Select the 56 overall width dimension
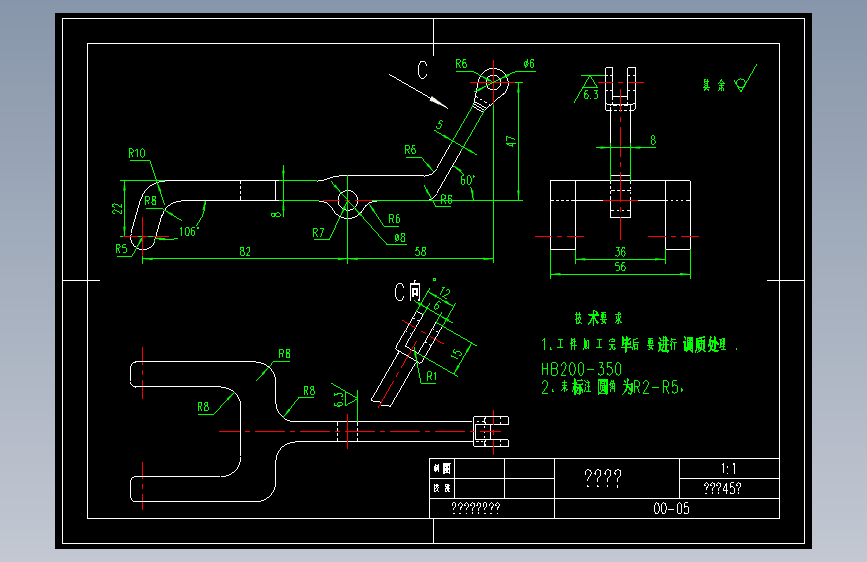The height and width of the screenshot is (562, 867). point(620,267)
